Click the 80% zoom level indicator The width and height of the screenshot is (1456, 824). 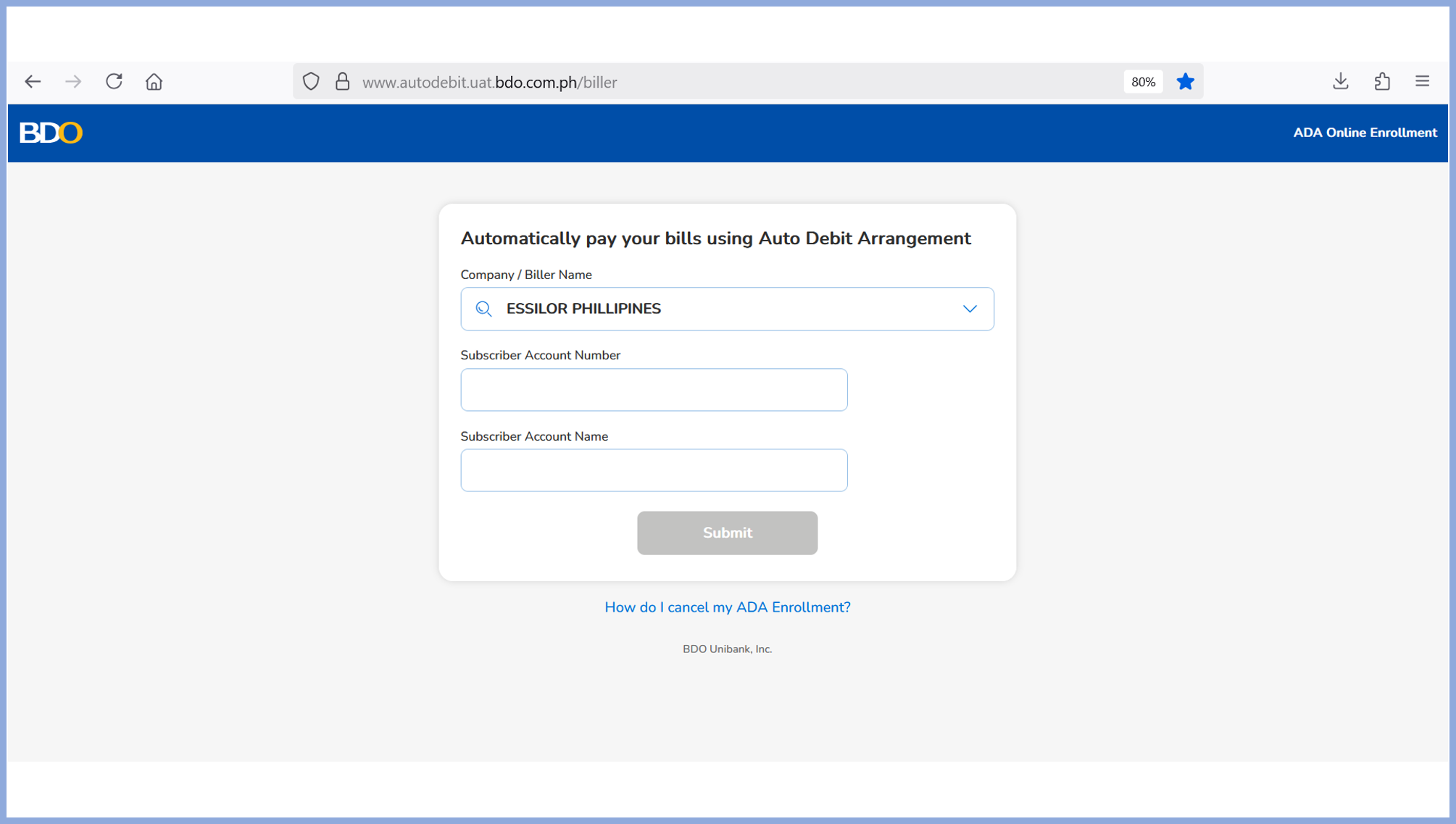point(1143,82)
